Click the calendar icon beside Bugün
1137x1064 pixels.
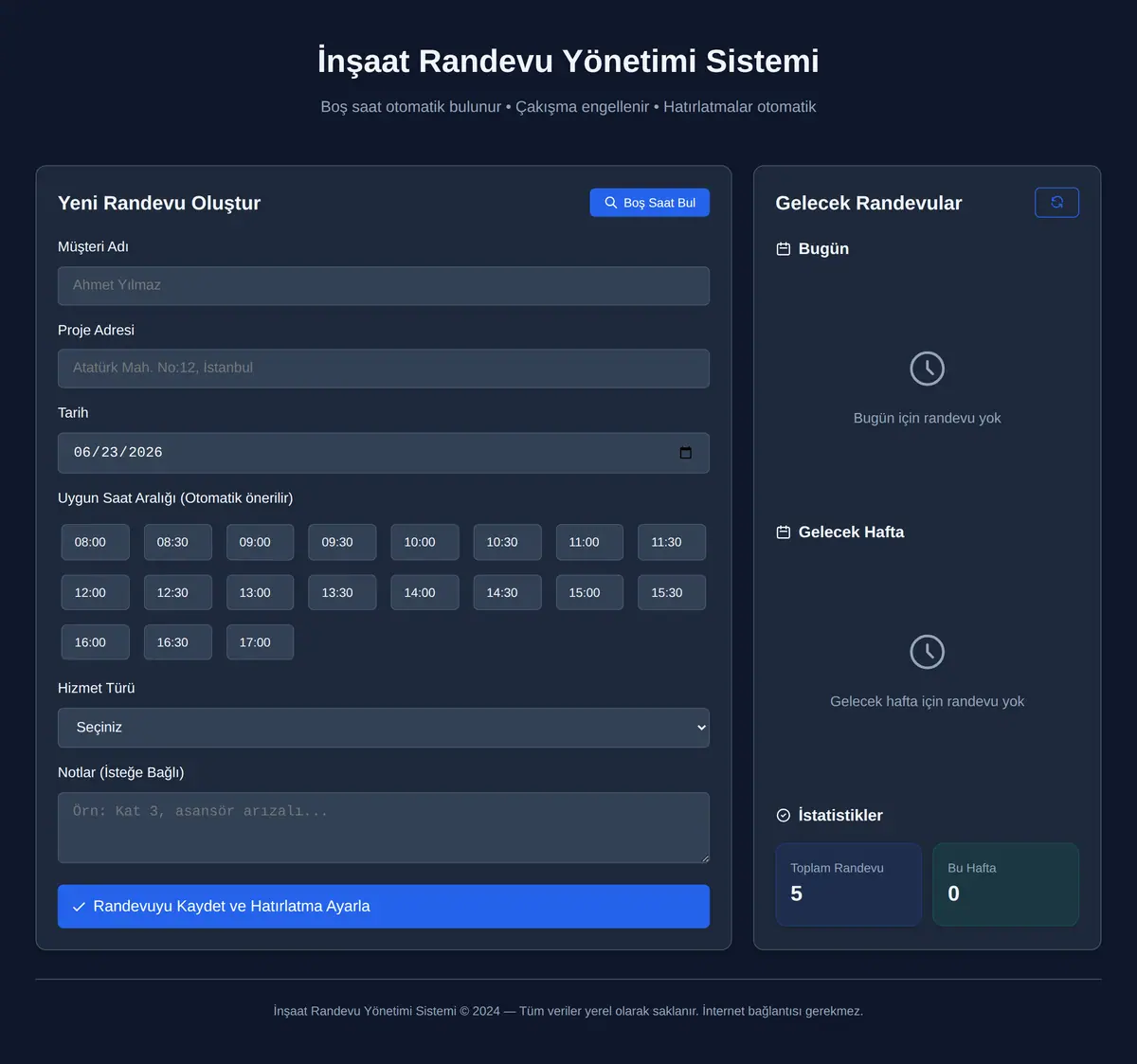[784, 249]
